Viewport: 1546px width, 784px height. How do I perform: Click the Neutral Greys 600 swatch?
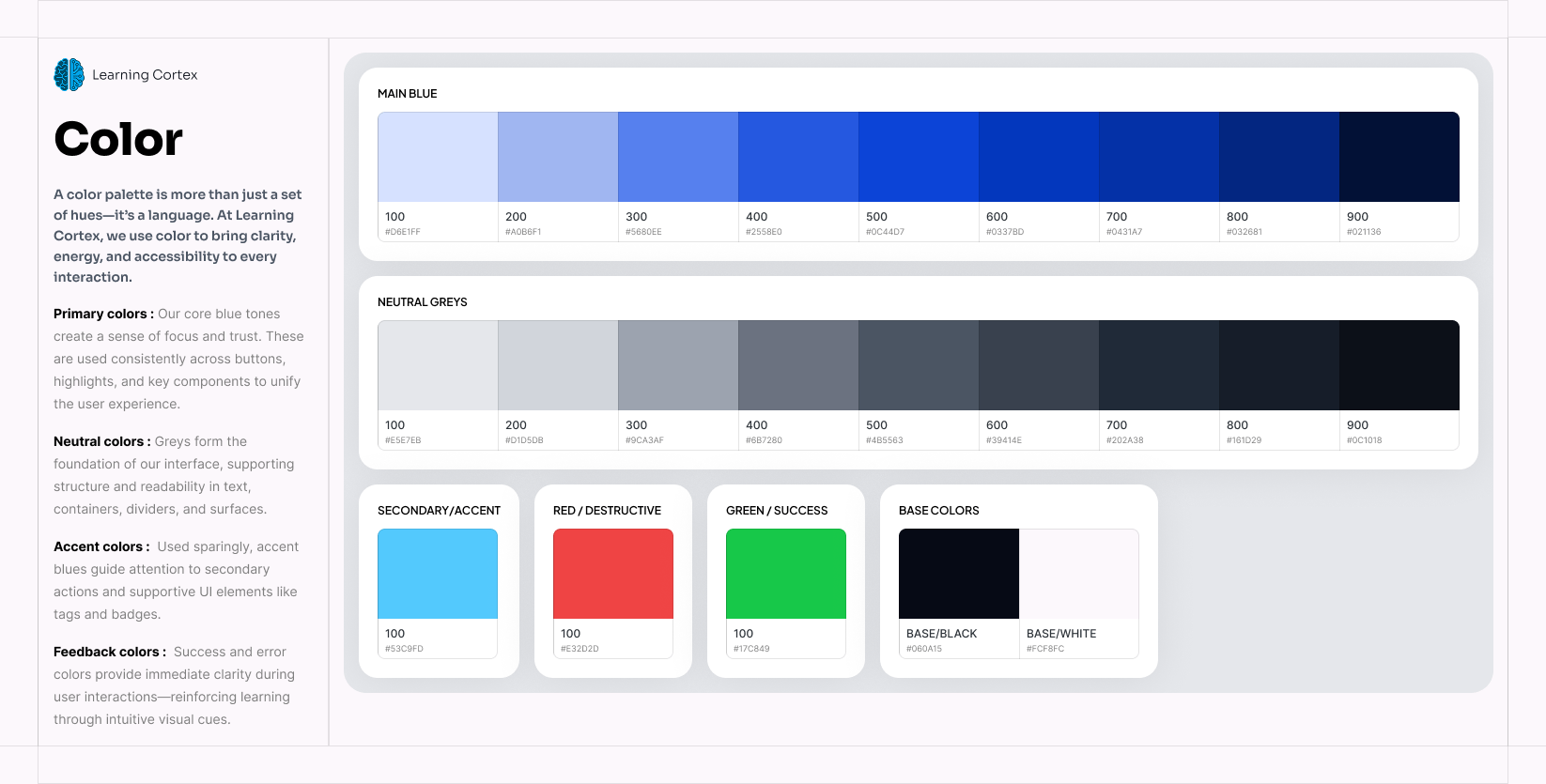tap(1039, 365)
